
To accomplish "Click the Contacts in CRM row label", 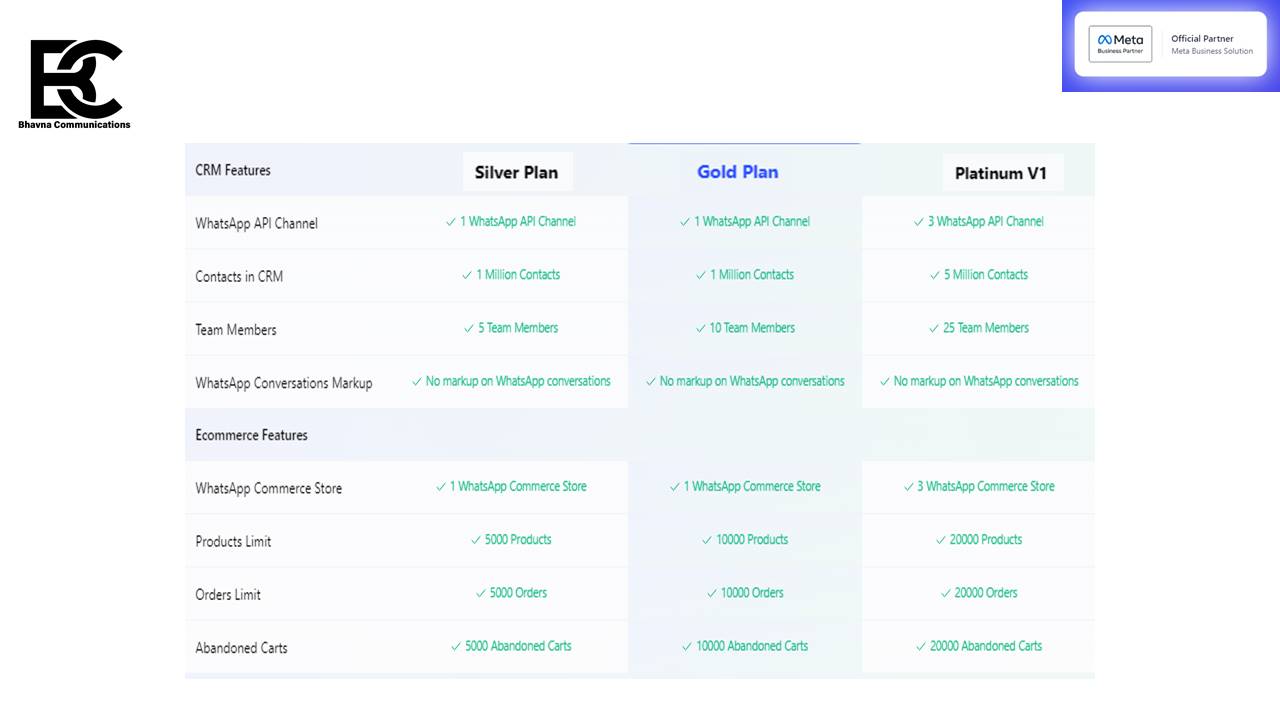I will coord(239,276).
